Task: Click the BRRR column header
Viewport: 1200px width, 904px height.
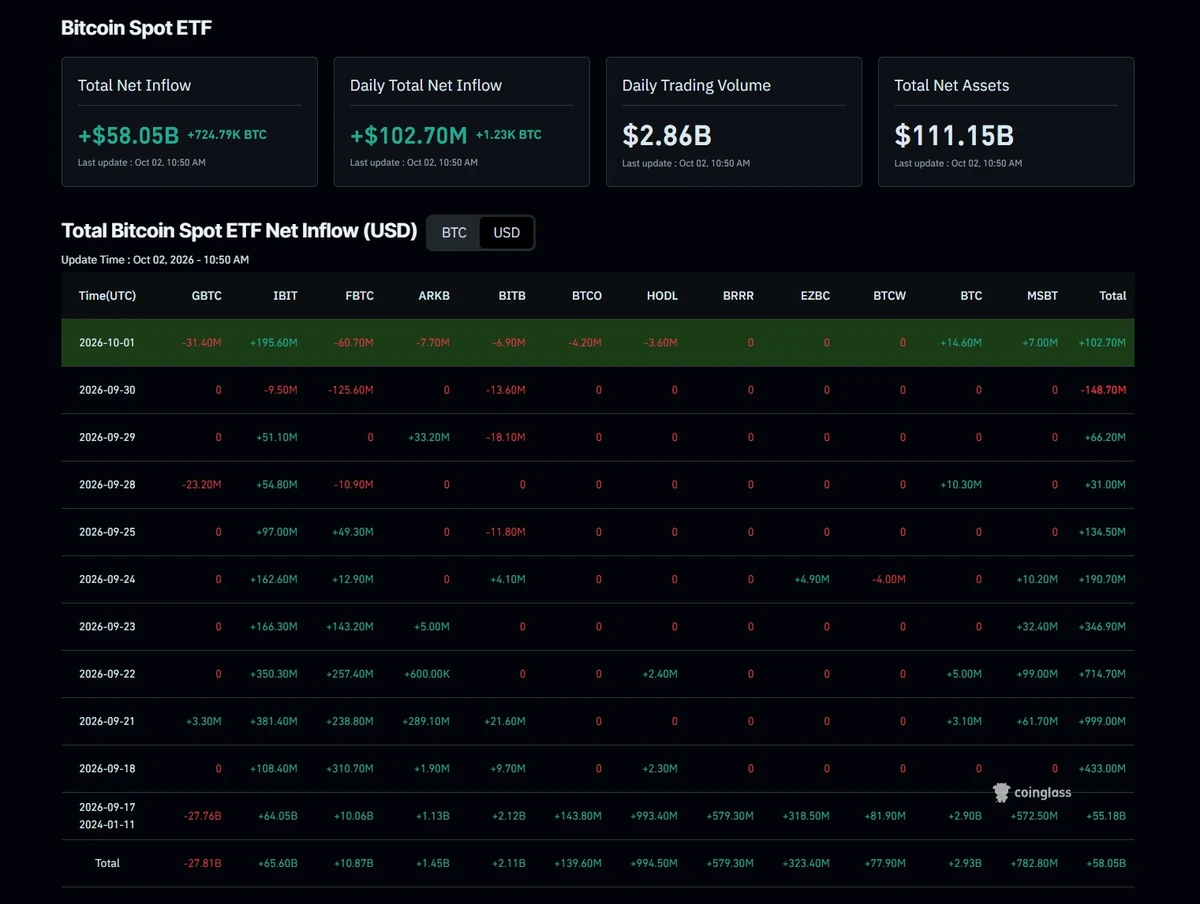Action: pos(738,296)
